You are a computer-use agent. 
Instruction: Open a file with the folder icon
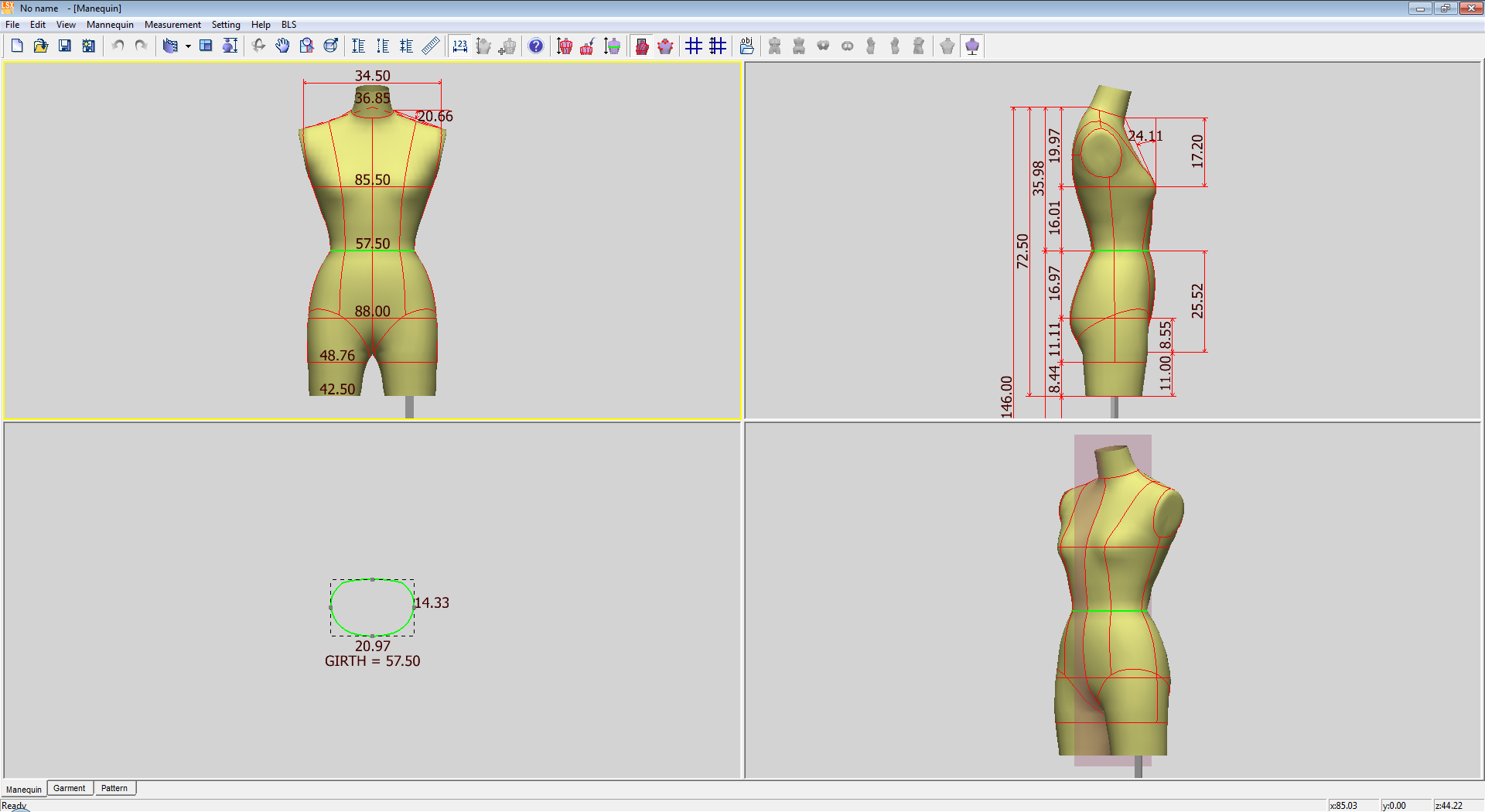41,46
